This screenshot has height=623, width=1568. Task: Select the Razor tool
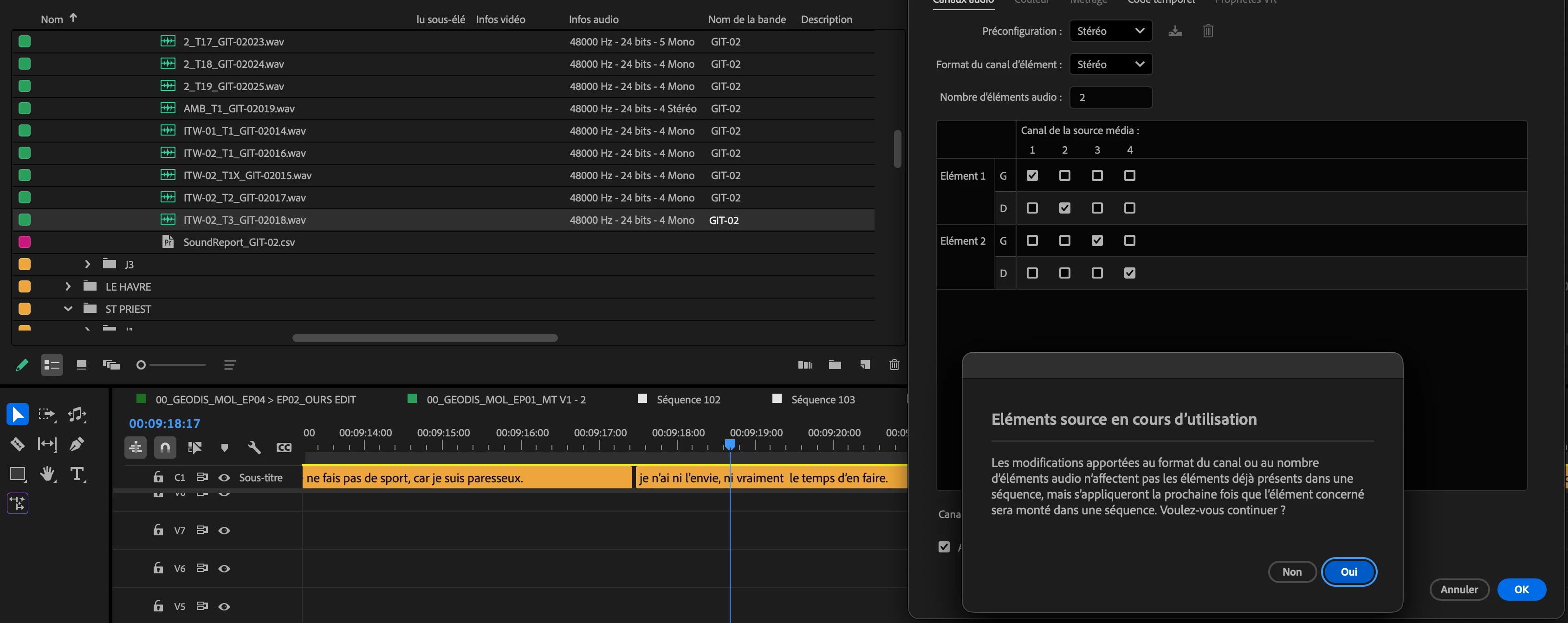pos(17,444)
